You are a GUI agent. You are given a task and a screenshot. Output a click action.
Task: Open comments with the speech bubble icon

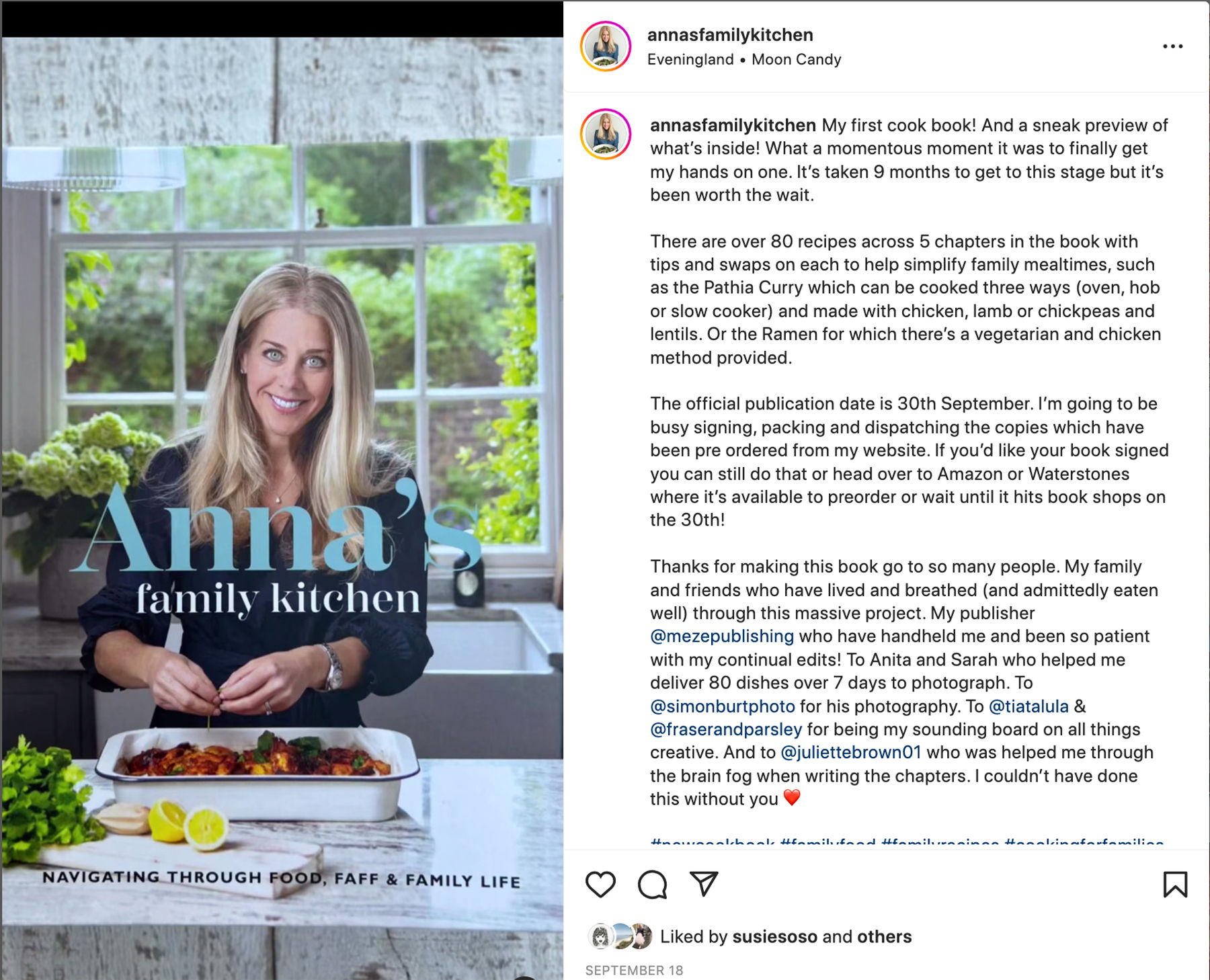(x=652, y=885)
